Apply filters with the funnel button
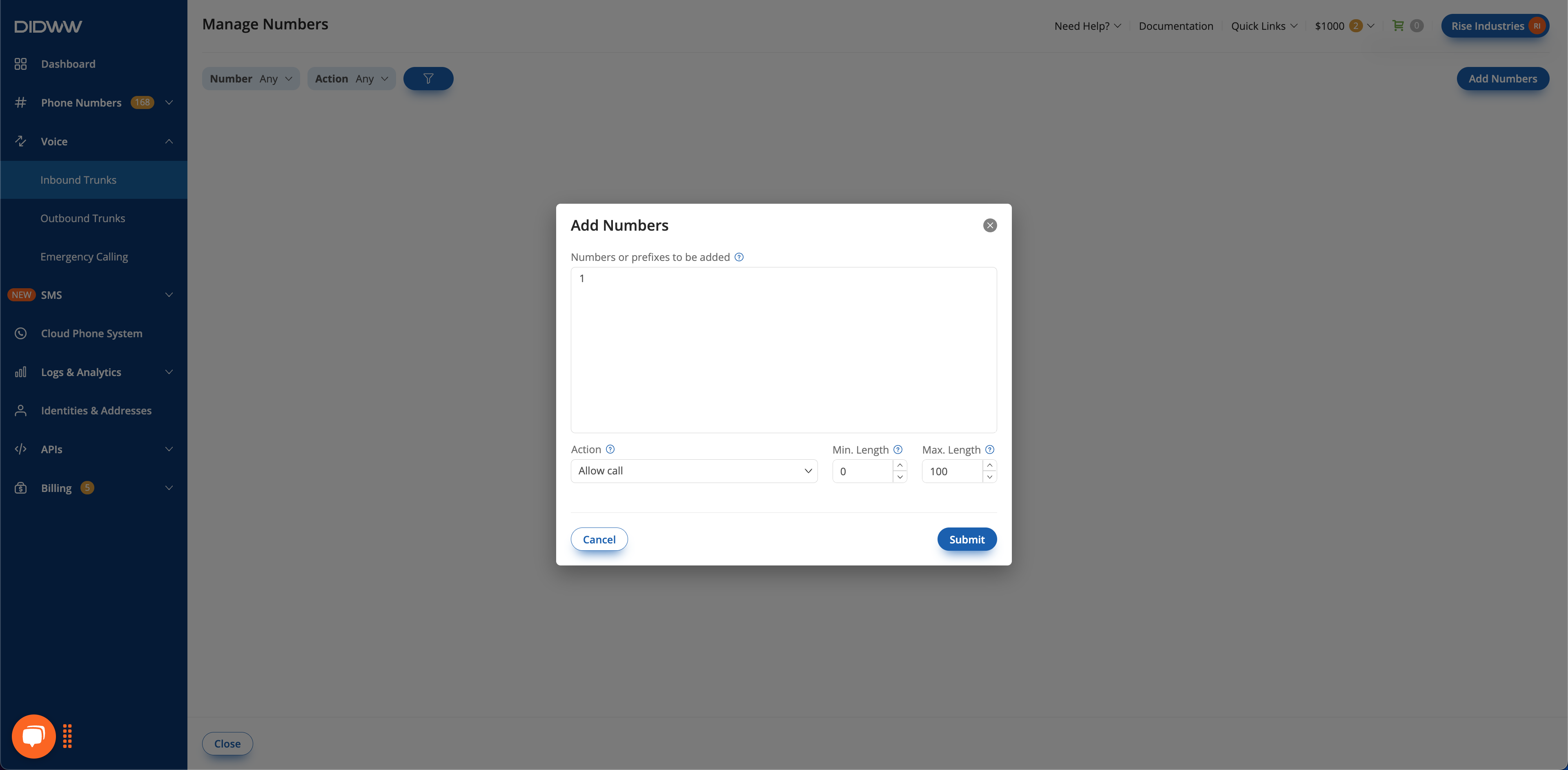 coord(428,78)
